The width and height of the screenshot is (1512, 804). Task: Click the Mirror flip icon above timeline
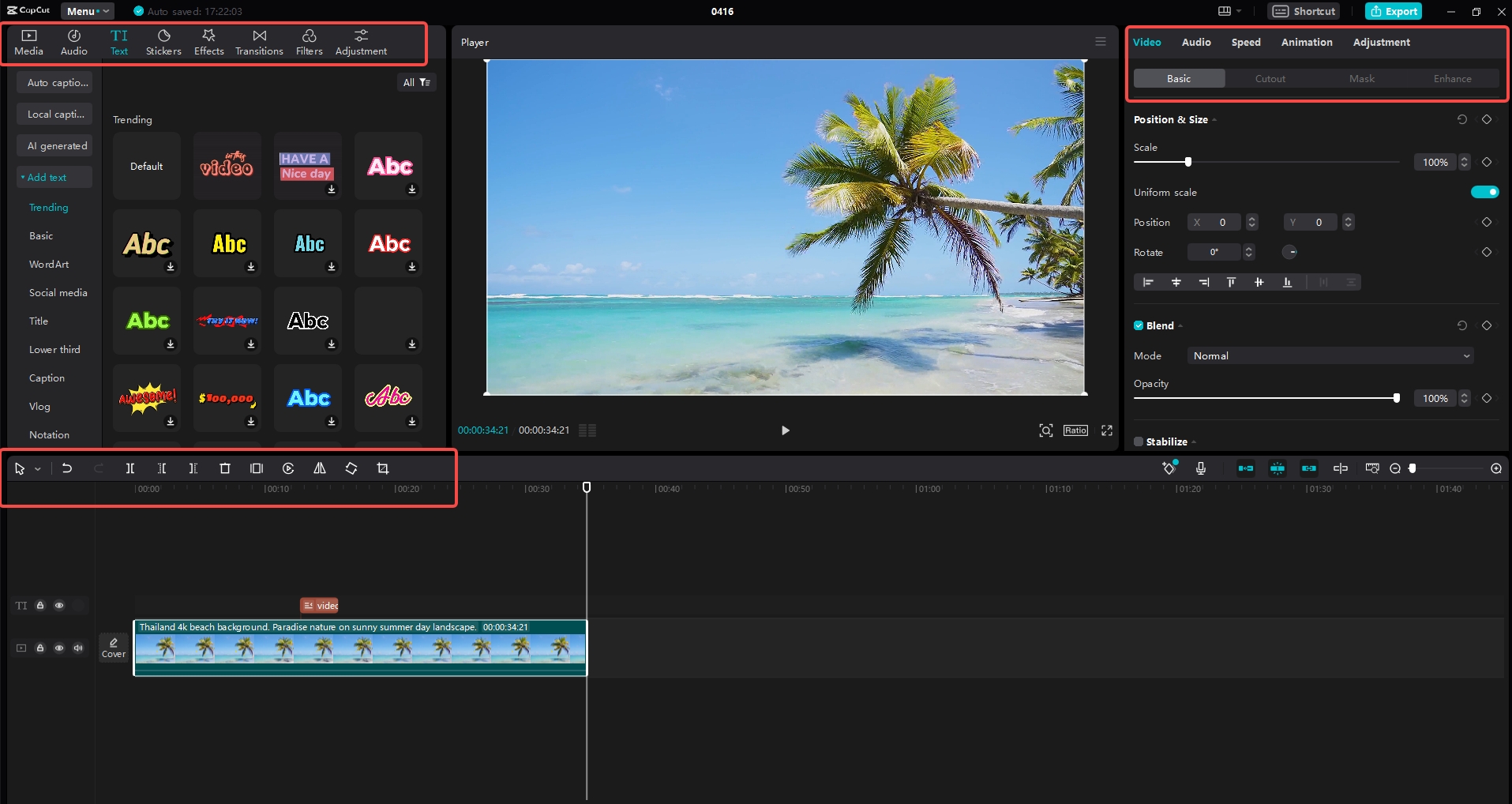tap(319, 468)
